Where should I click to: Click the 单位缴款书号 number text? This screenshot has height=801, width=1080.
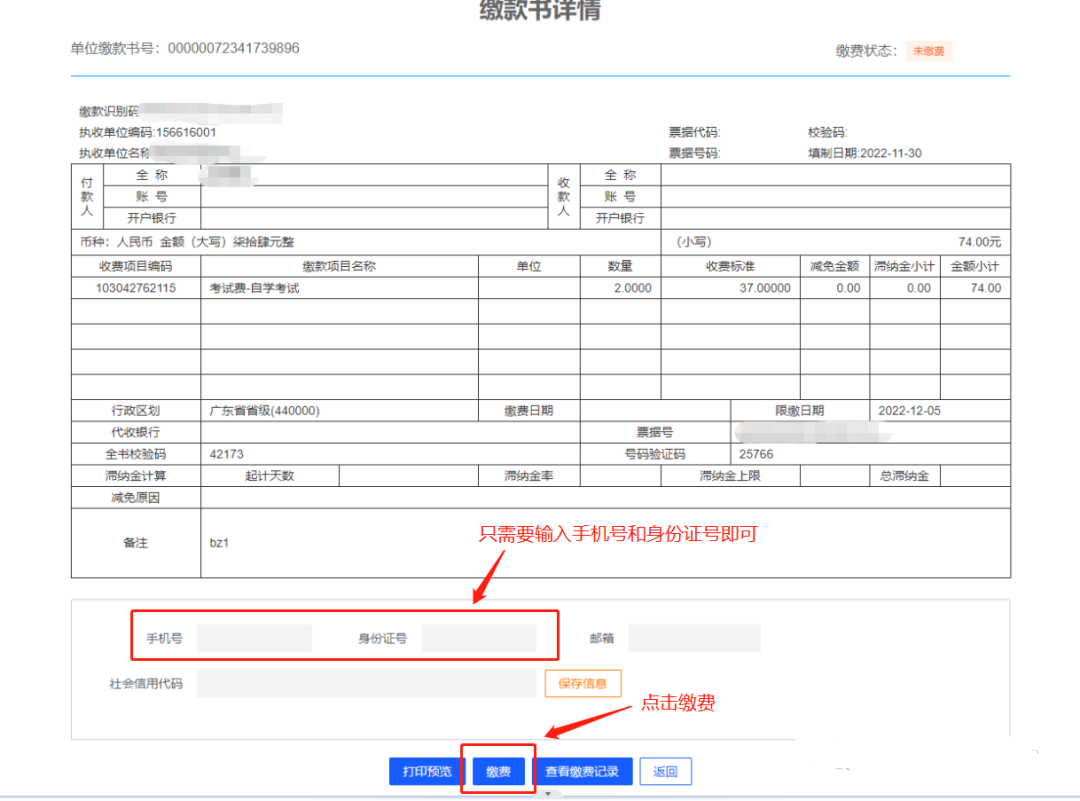point(233,48)
